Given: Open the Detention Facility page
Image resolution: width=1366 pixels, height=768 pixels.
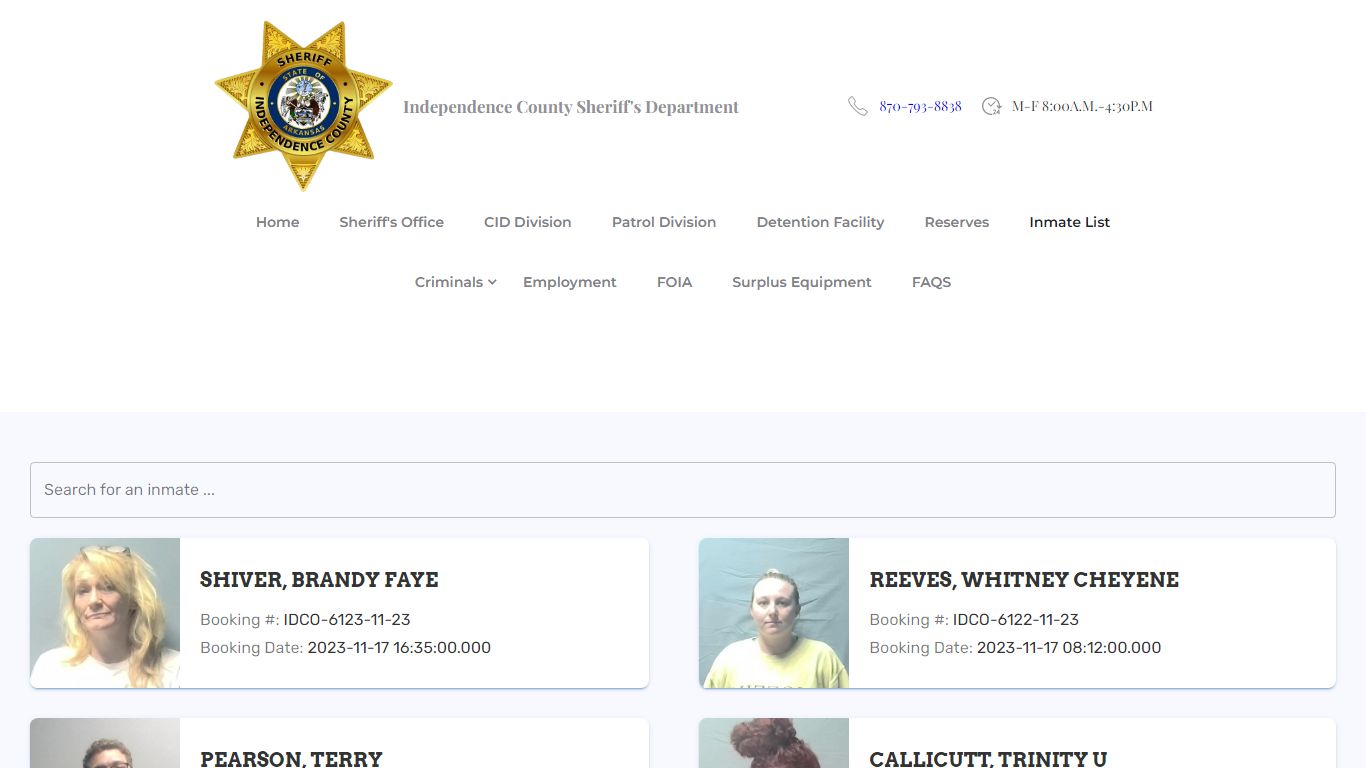Looking at the screenshot, I should click(x=820, y=222).
